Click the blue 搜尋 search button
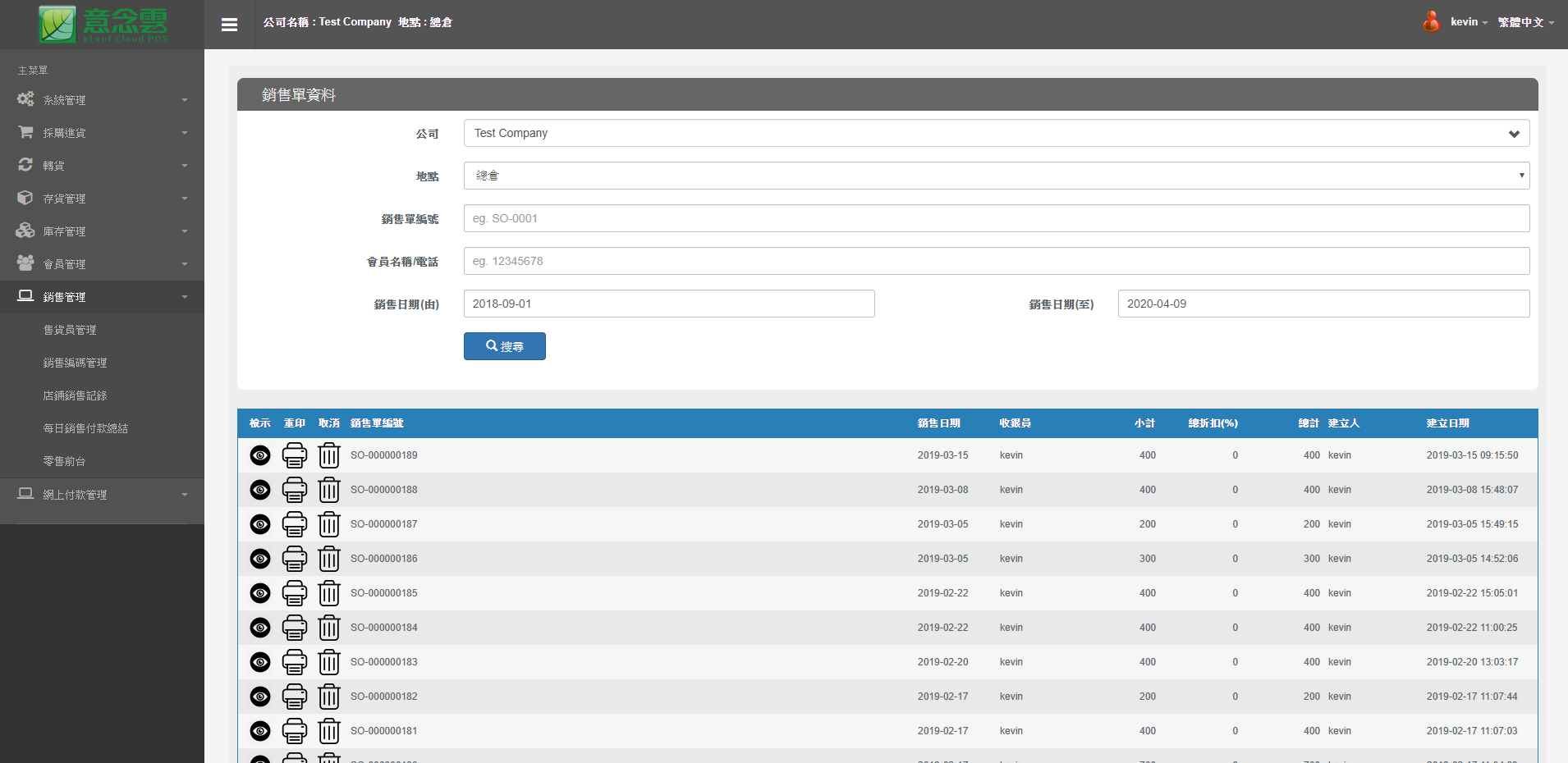This screenshot has height=763, width=1568. click(x=504, y=346)
